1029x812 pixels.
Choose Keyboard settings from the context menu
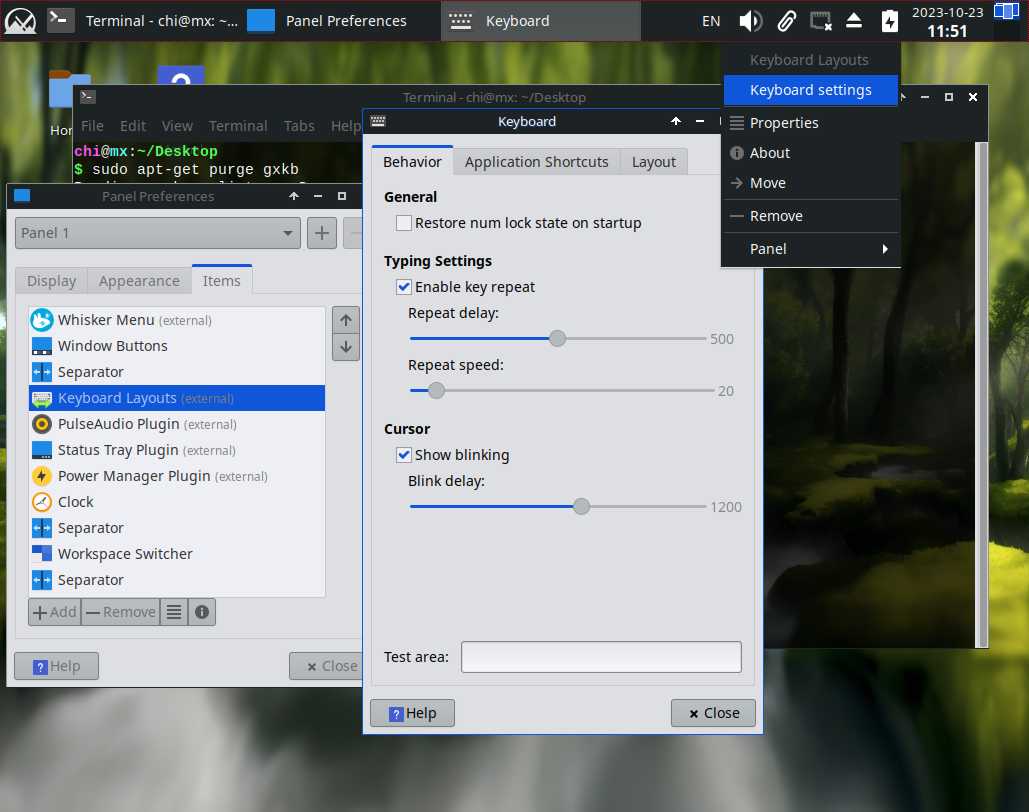pyautogui.click(x=810, y=90)
